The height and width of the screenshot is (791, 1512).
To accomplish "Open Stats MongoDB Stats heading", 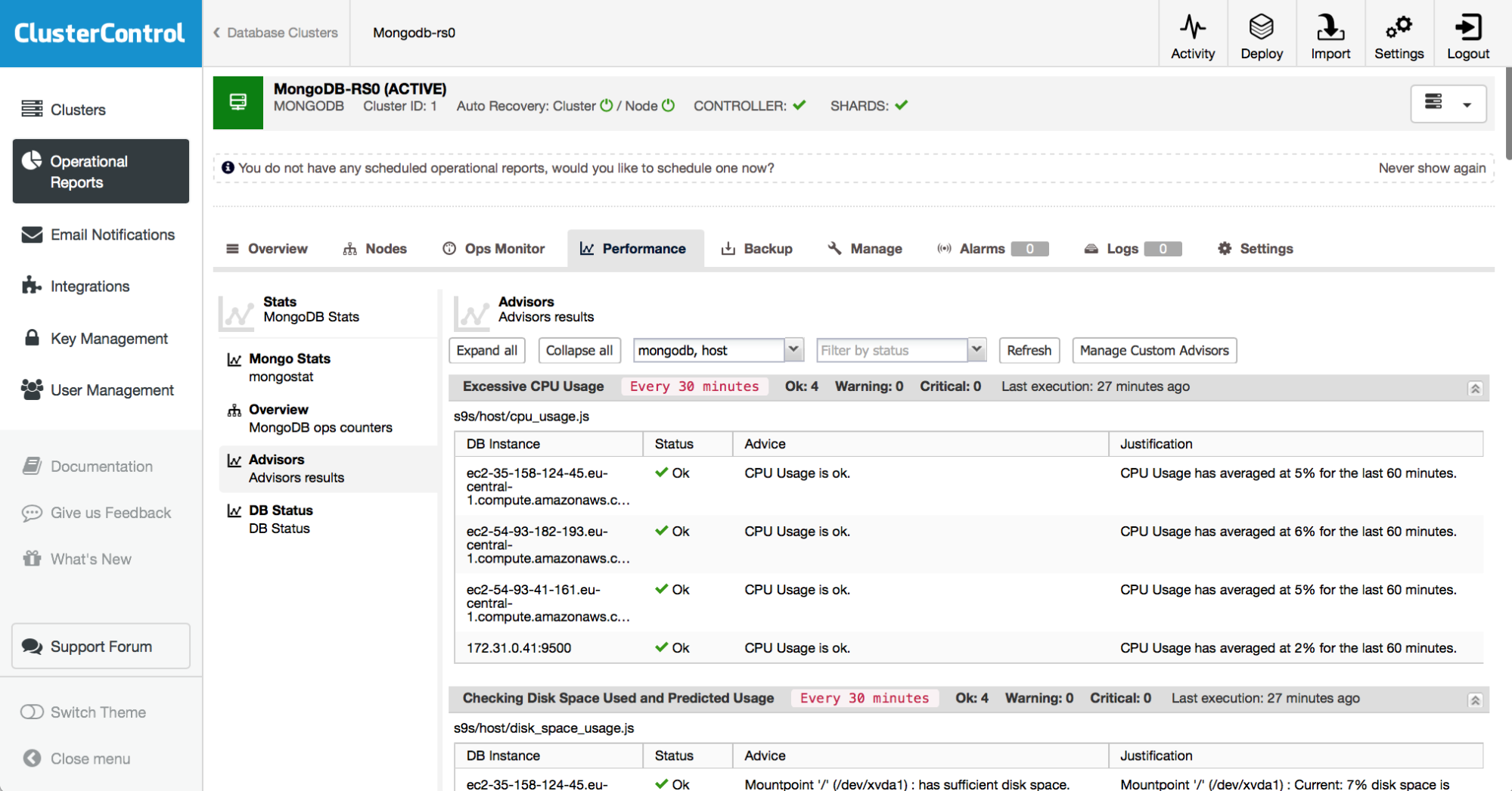I will 311,309.
